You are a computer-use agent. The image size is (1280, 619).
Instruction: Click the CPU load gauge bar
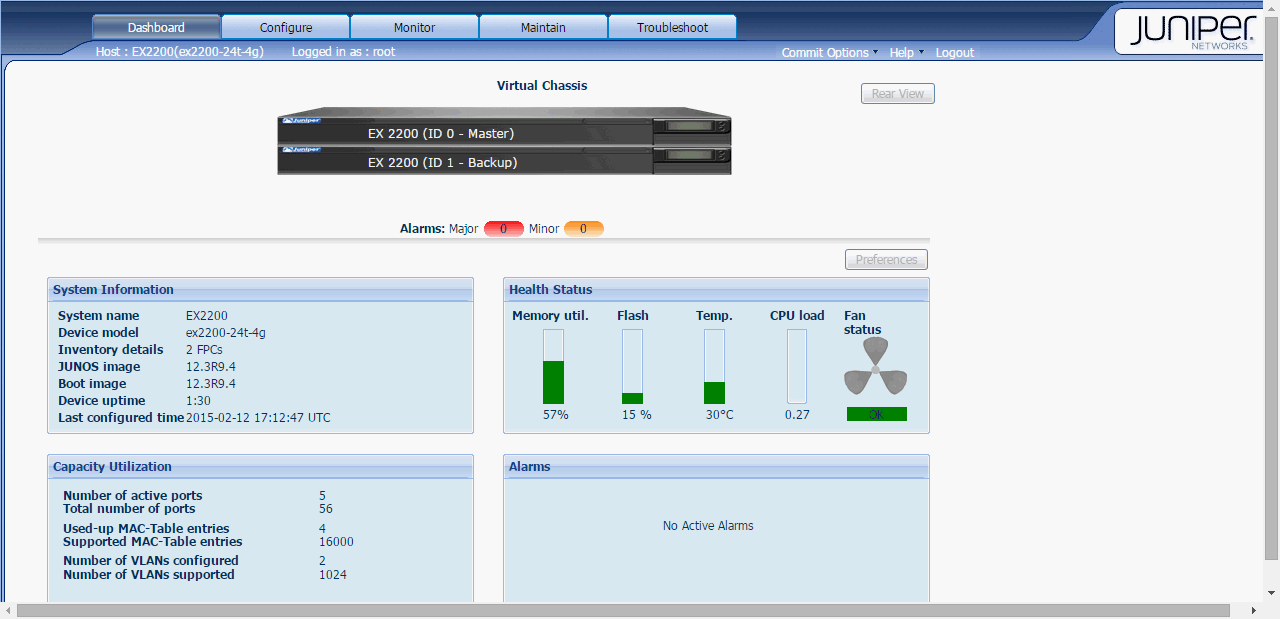(x=797, y=367)
